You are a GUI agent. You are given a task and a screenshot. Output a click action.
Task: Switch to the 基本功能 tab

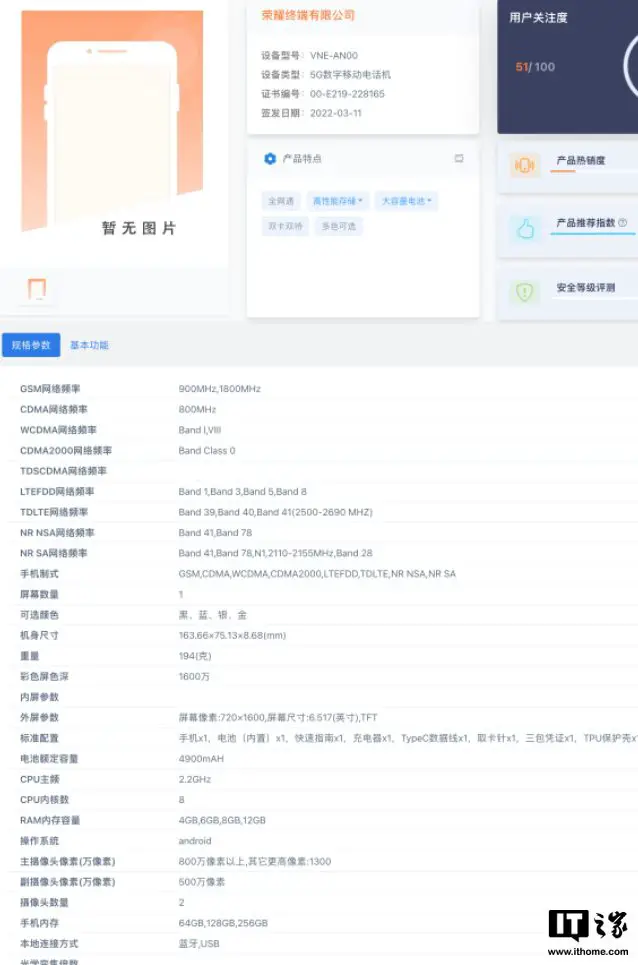tap(89, 345)
